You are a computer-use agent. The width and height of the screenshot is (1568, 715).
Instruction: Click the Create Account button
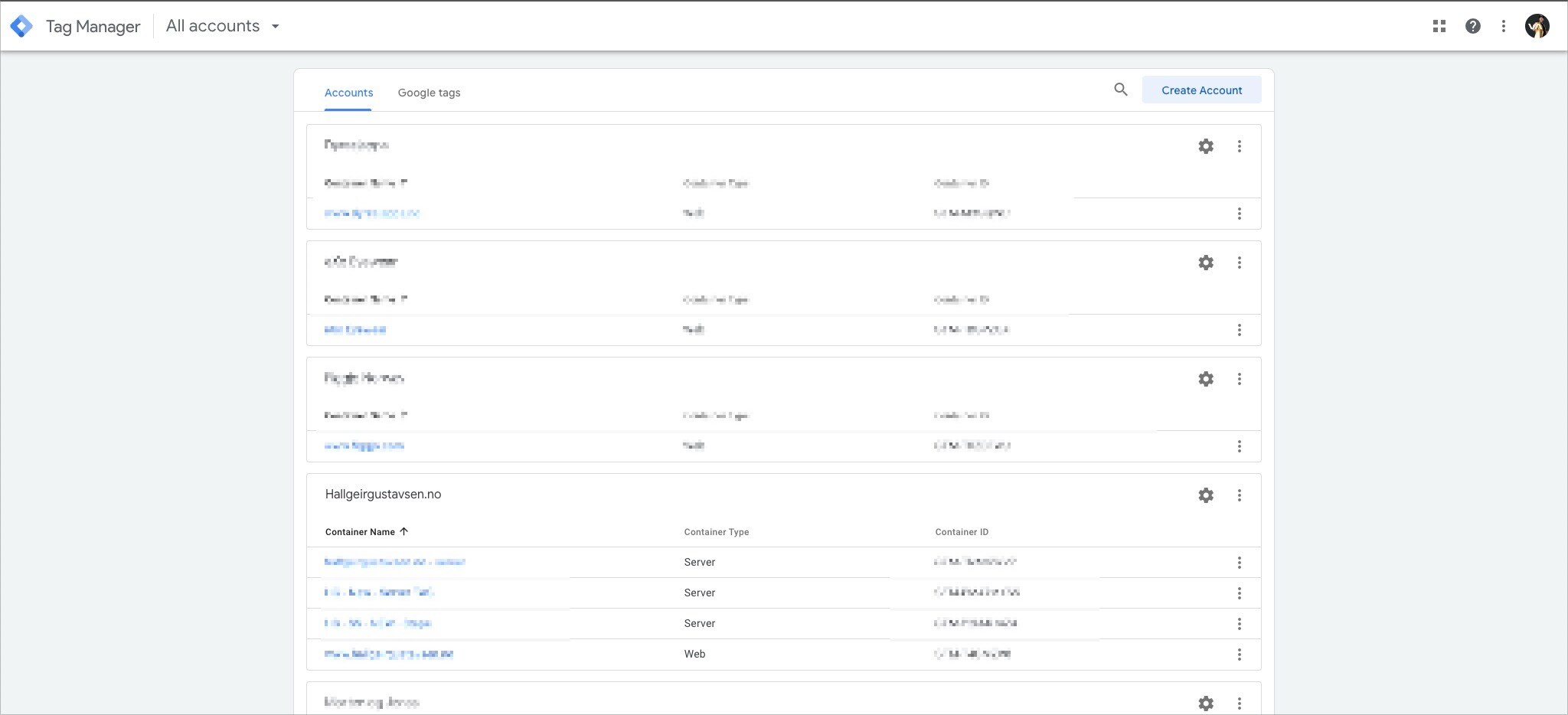click(1201, 90)
